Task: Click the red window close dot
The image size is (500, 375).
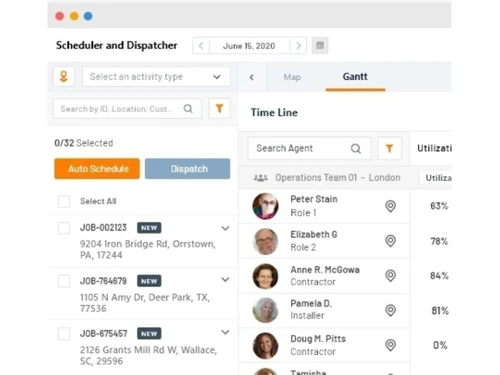Action: tap(60, 16)
